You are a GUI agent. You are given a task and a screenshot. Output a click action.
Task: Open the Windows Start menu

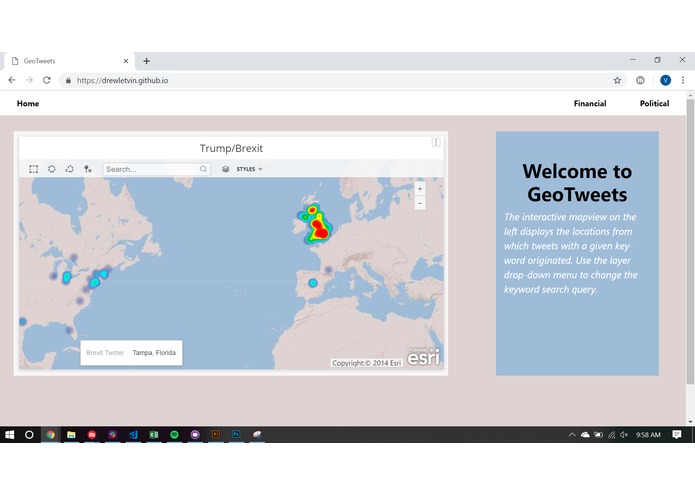(x=9, y=435)
